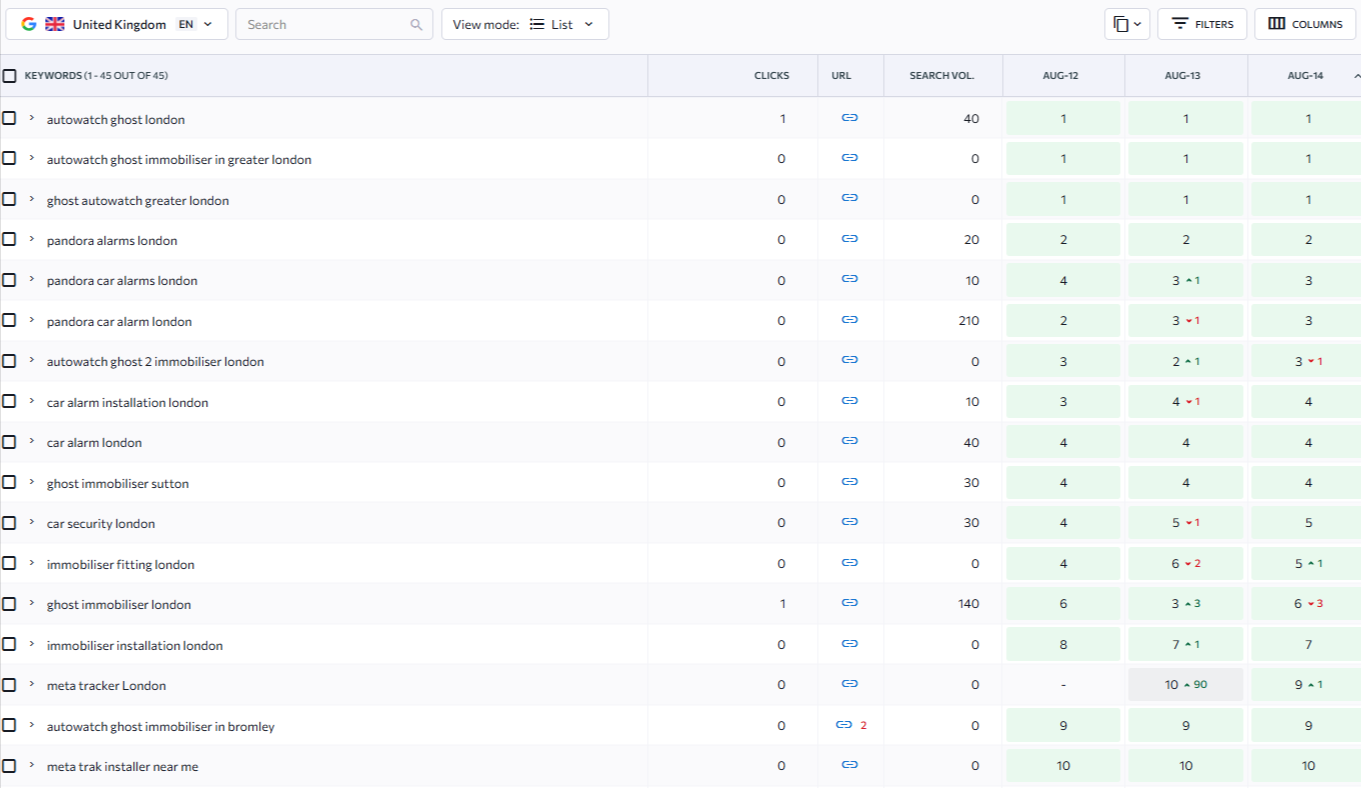Open URL link for meta trak installer near me
Image resolution: width=1361 pixels, height=788 pixels.
click(849, 765)
